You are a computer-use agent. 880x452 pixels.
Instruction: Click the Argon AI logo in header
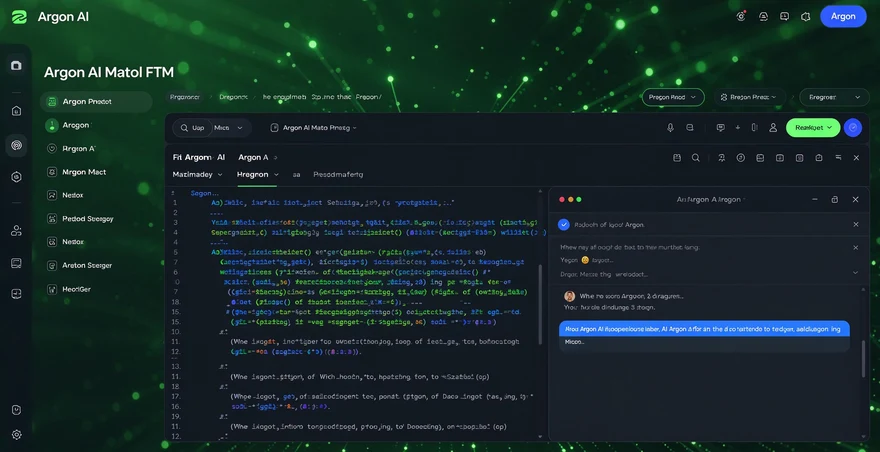coord(19,17)
